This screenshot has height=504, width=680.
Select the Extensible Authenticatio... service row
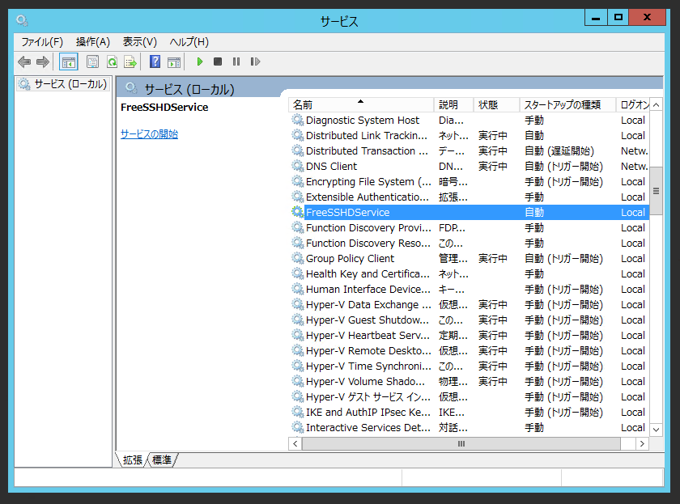point(469,197)
